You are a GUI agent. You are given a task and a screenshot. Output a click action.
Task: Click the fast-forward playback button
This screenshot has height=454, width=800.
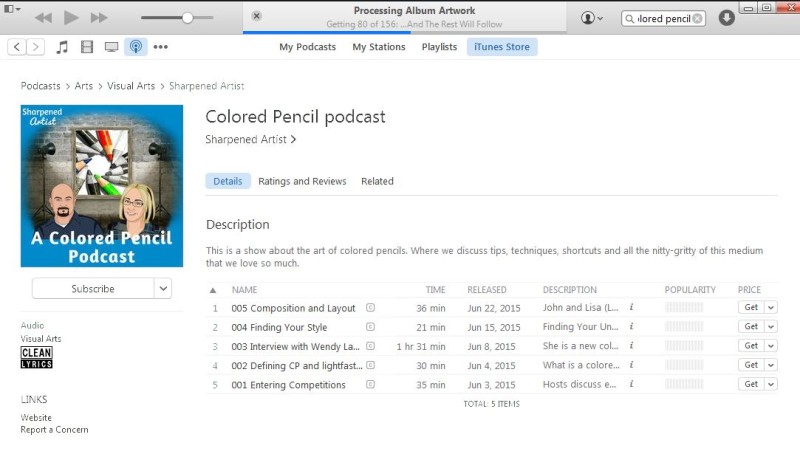tap(99, 18)
